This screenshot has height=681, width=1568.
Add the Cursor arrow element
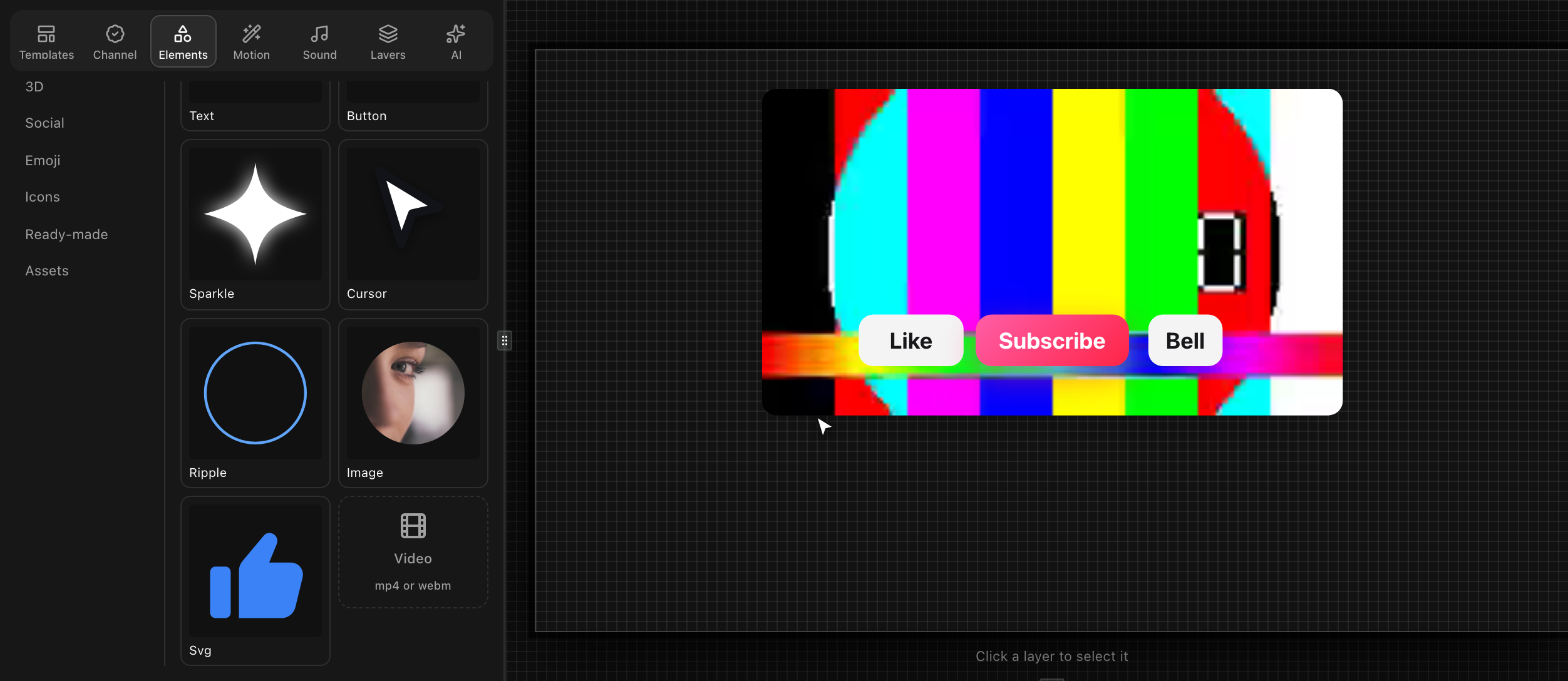[413, 224]
